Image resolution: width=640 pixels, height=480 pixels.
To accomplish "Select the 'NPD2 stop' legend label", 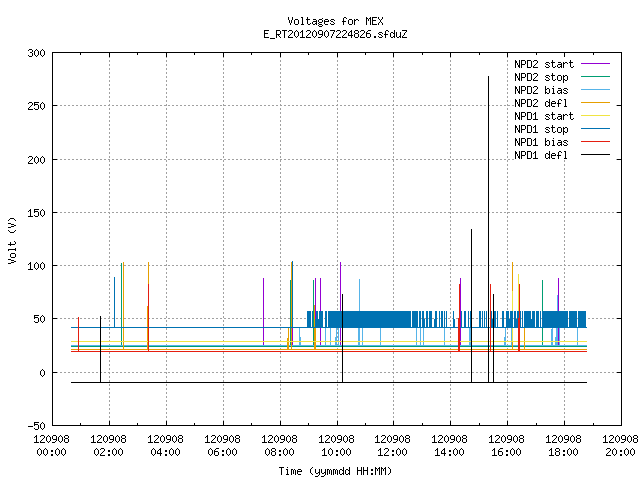I will [541, 77].
